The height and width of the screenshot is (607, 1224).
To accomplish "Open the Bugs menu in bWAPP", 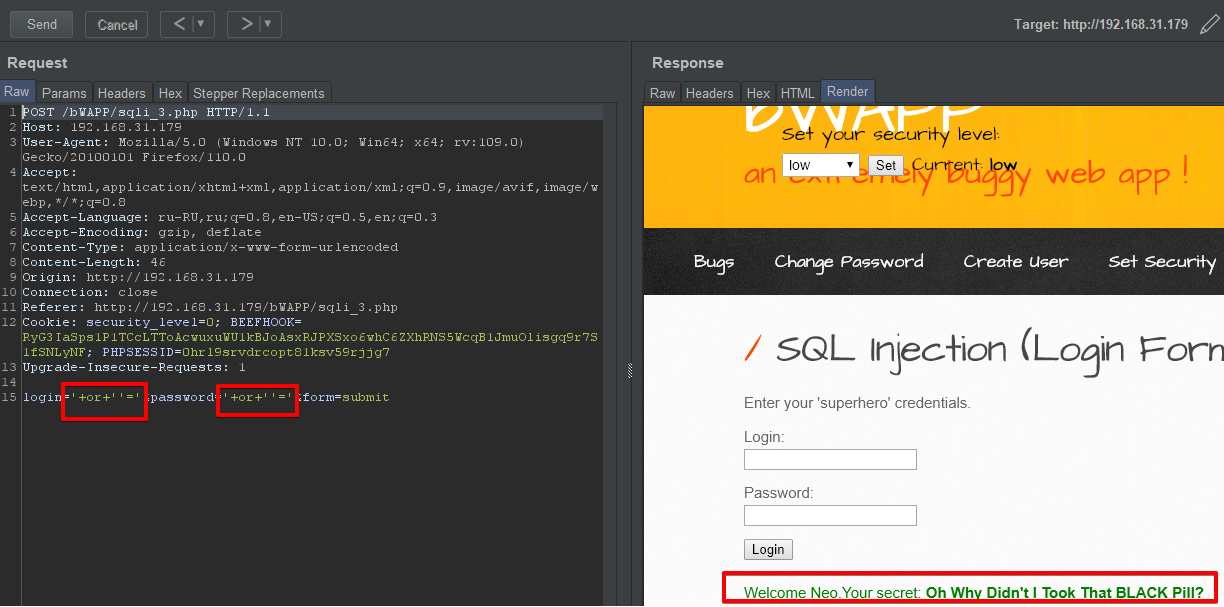I will click(x=714, y=262).
